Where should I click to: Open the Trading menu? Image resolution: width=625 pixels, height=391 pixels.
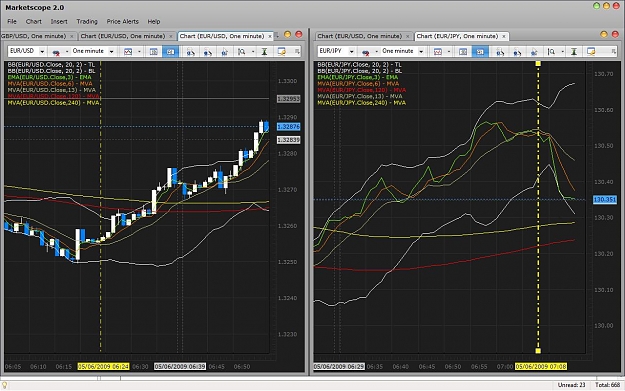[87, 22]
